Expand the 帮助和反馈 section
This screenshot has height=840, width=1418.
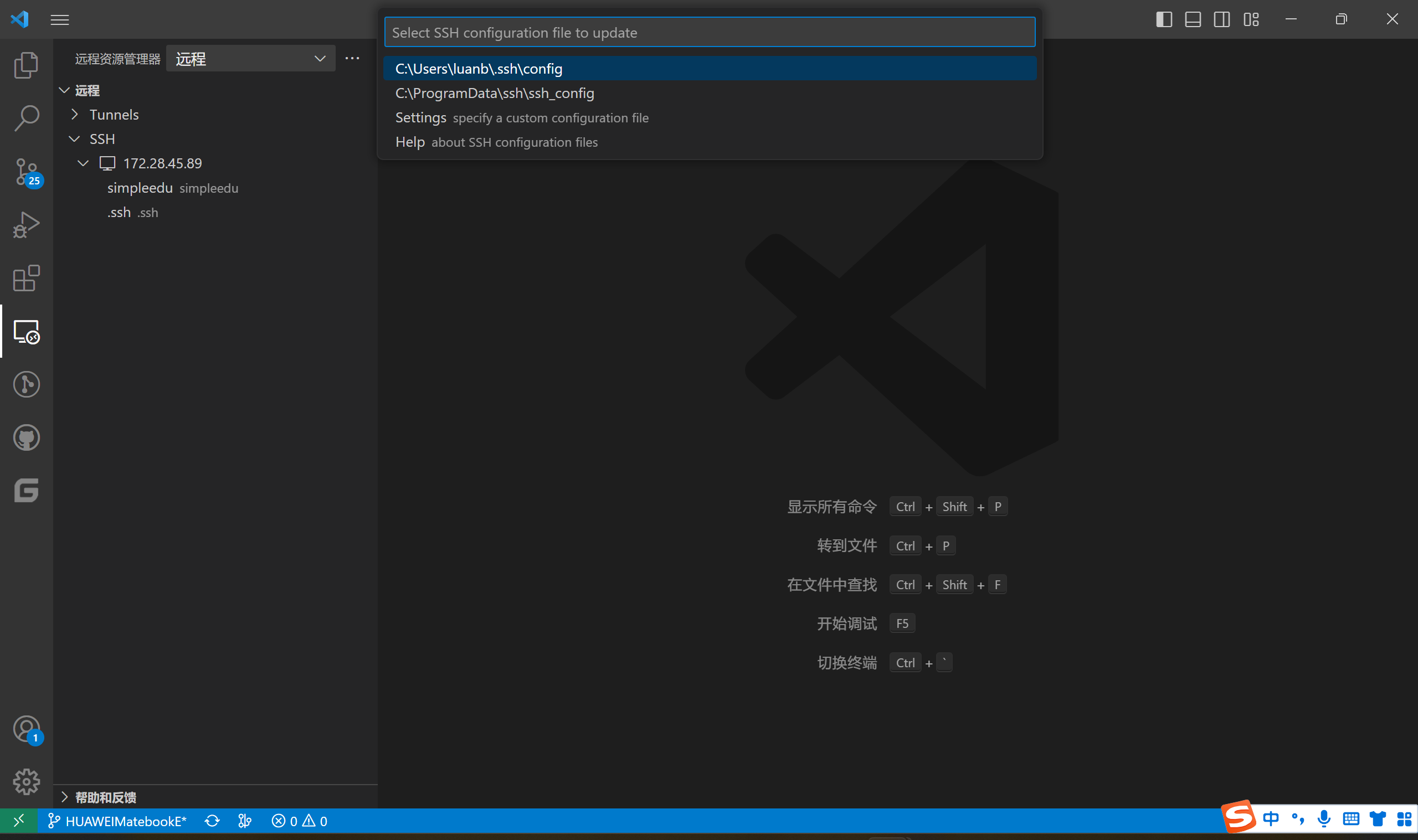click(x=215, y=797)
